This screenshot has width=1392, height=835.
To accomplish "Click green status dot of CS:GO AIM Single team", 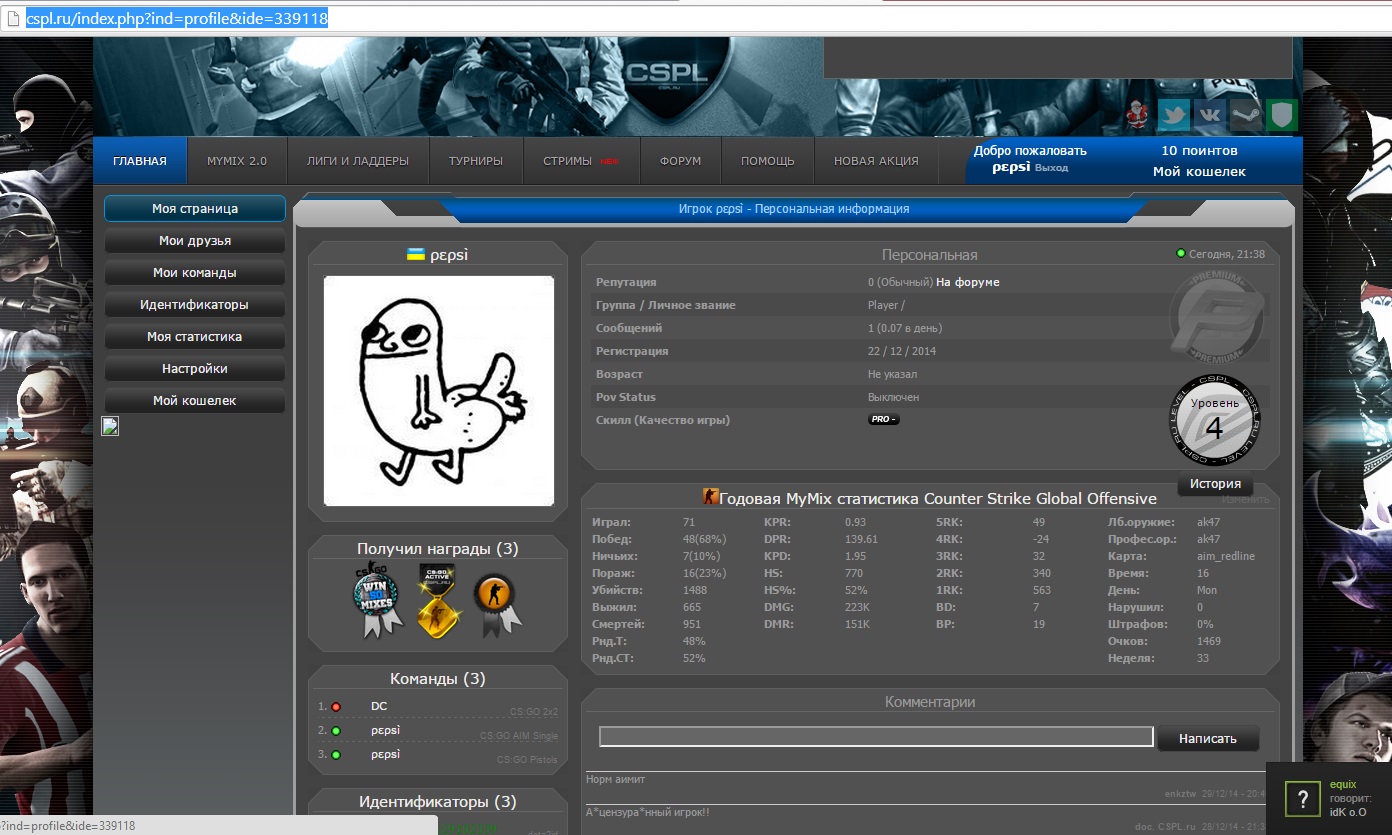I will (x=336, y=731).
